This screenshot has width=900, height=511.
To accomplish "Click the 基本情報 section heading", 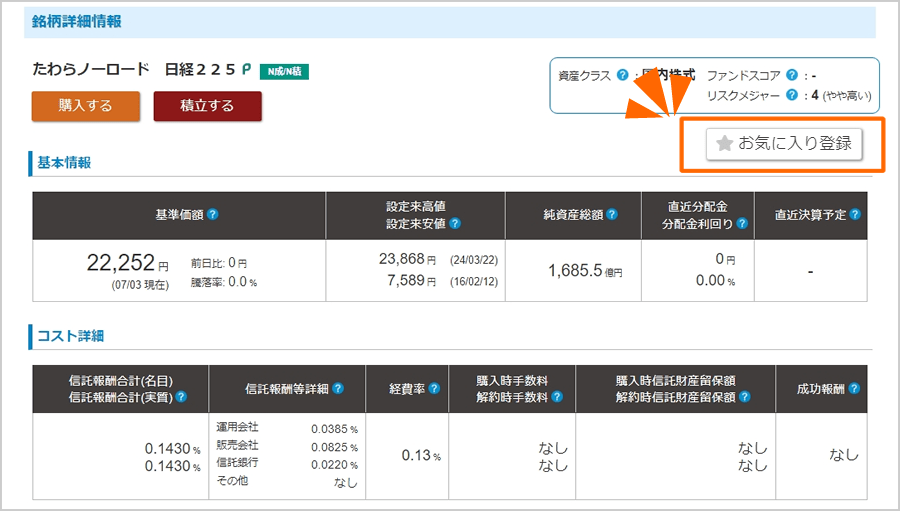I will (64, 163).
